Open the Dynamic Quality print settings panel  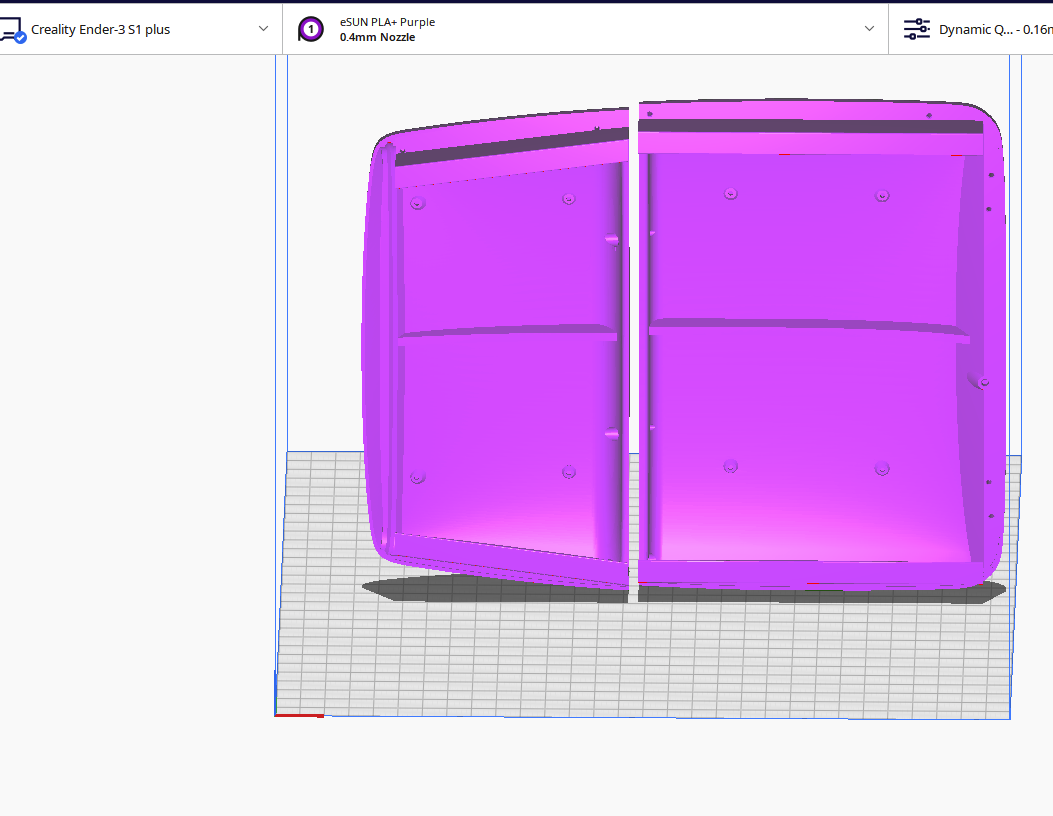(971, 29)
